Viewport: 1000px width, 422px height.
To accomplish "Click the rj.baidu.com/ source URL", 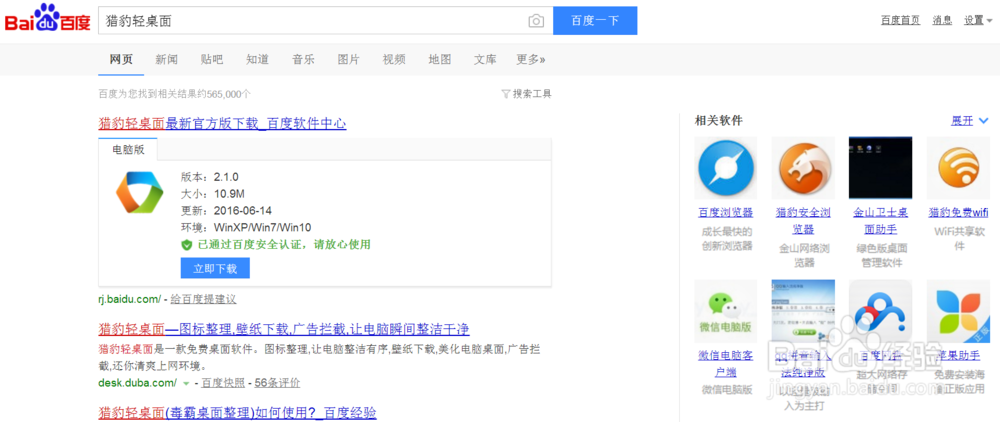I will pyautogui.click(x=129, y=299).
